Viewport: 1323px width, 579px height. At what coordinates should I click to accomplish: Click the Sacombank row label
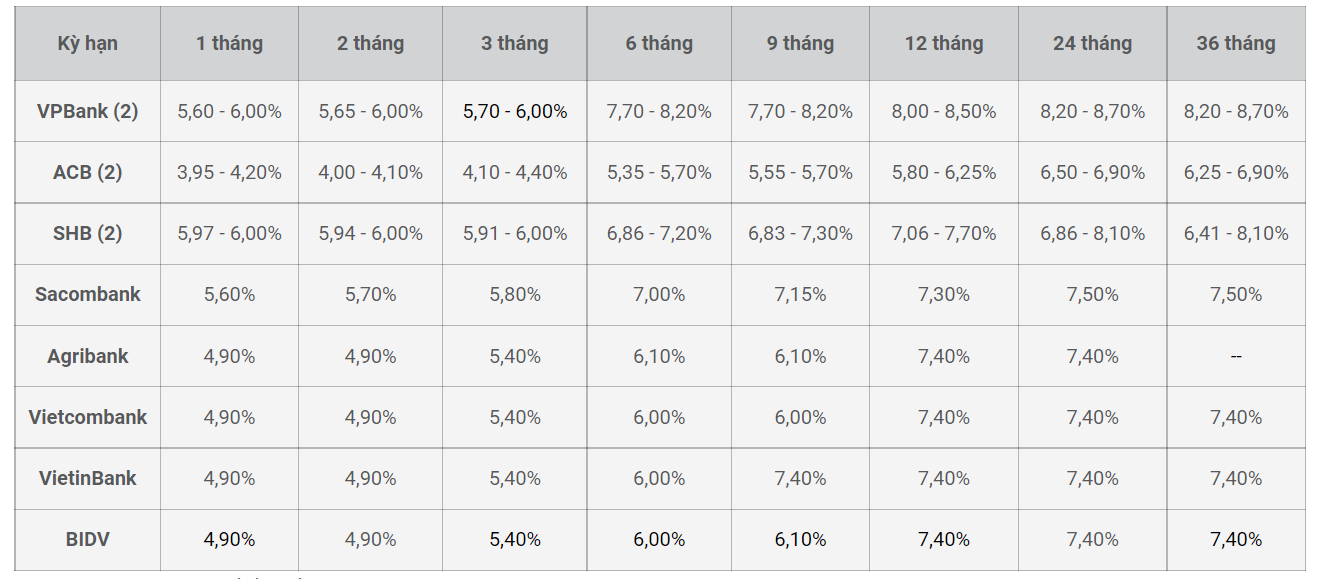pos(87,295)
